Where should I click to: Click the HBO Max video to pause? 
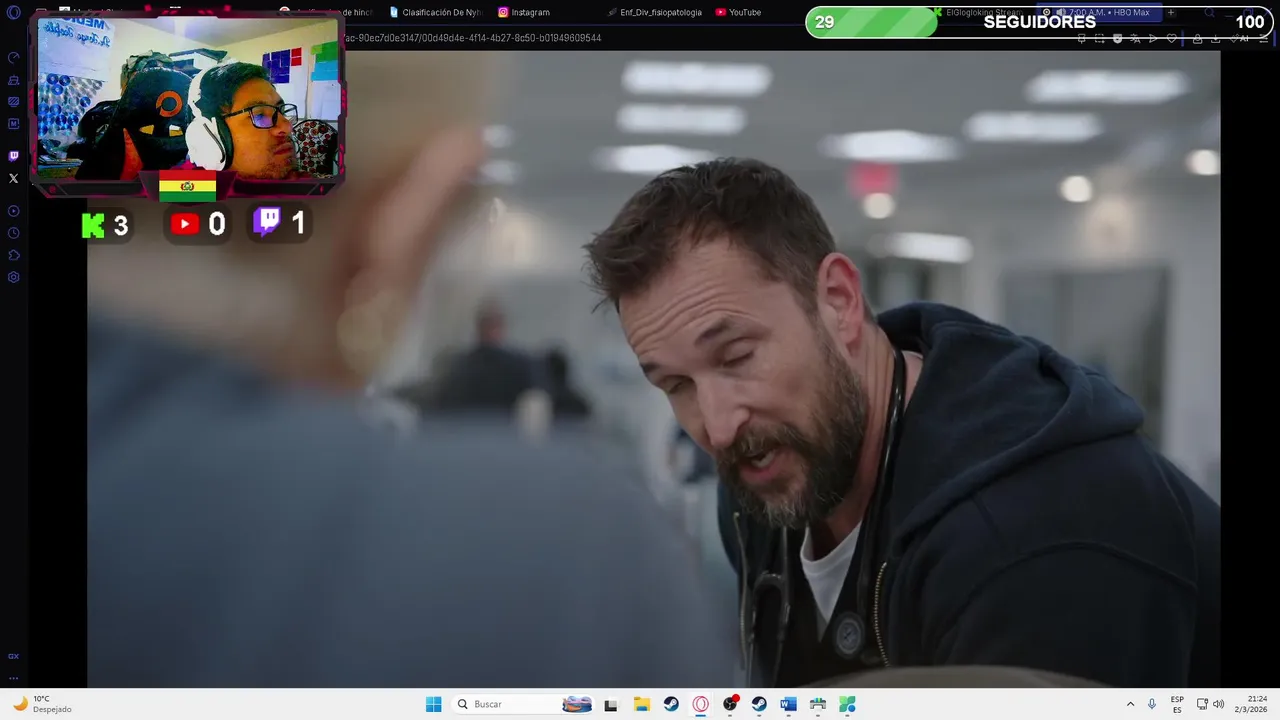(653, 369)
